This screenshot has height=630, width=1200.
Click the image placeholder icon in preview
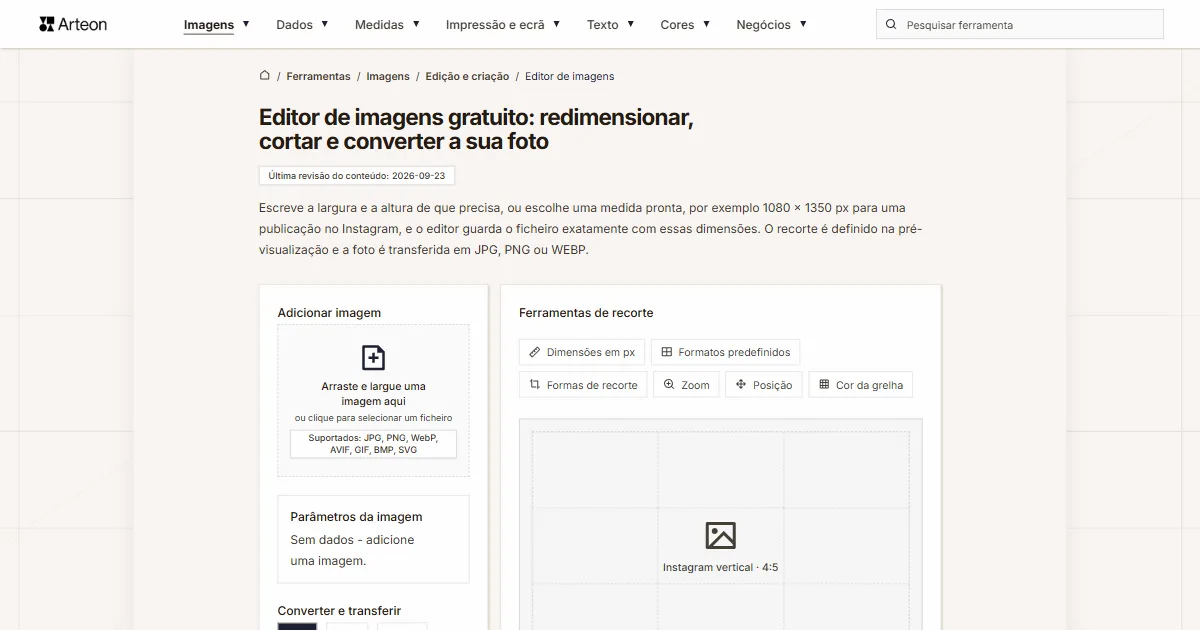720,535
